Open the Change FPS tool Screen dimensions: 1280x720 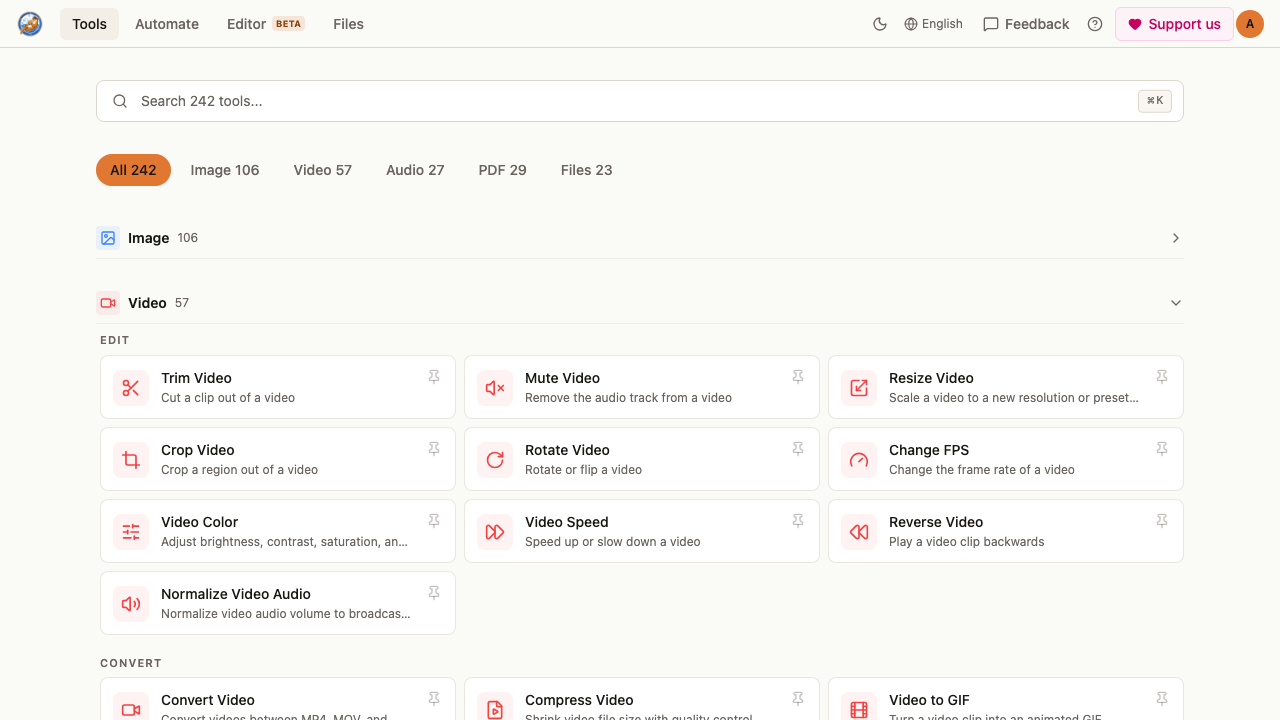click(x=1006, y=459)
